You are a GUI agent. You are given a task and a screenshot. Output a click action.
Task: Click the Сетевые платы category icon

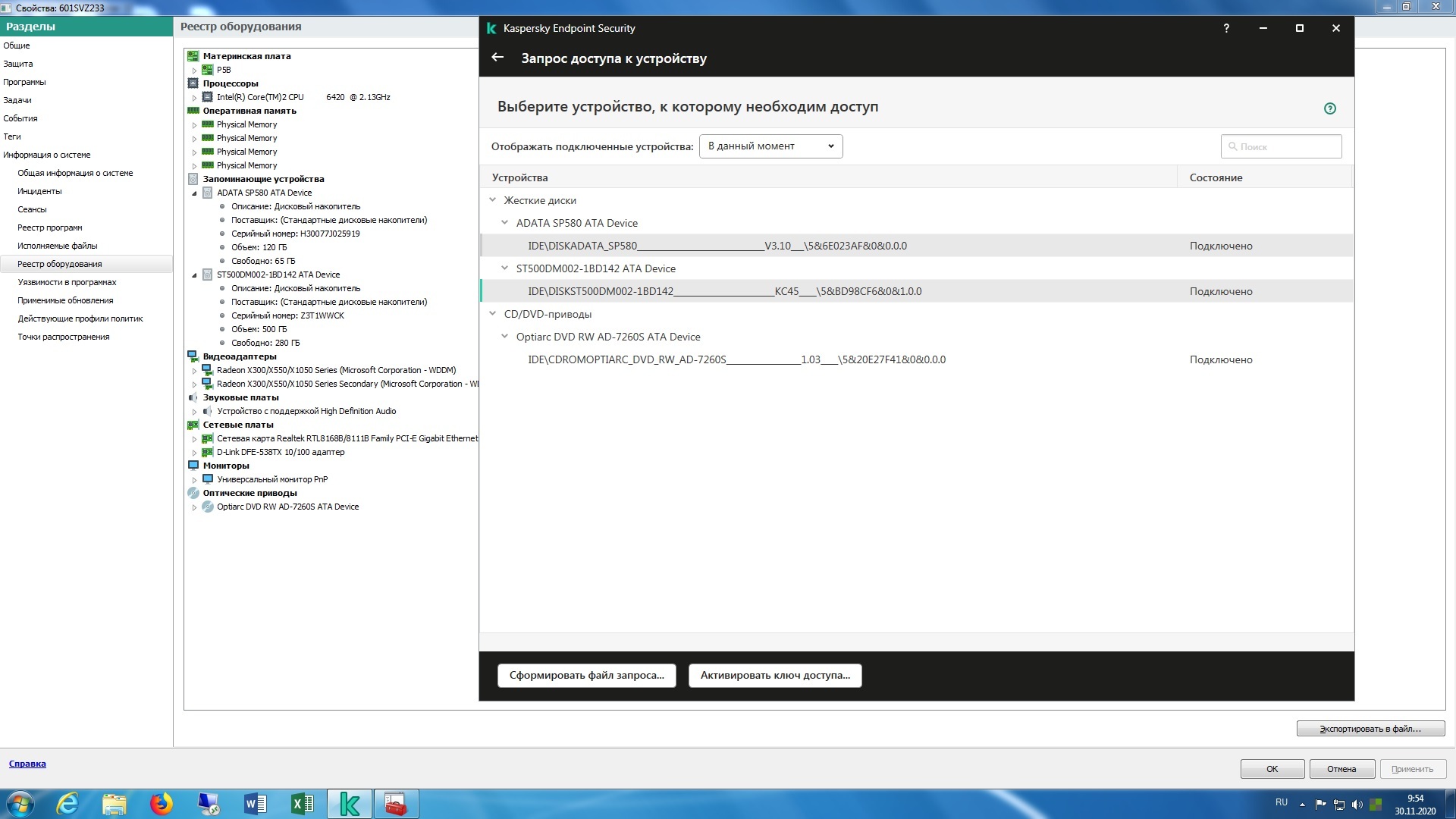click(193, 425)
